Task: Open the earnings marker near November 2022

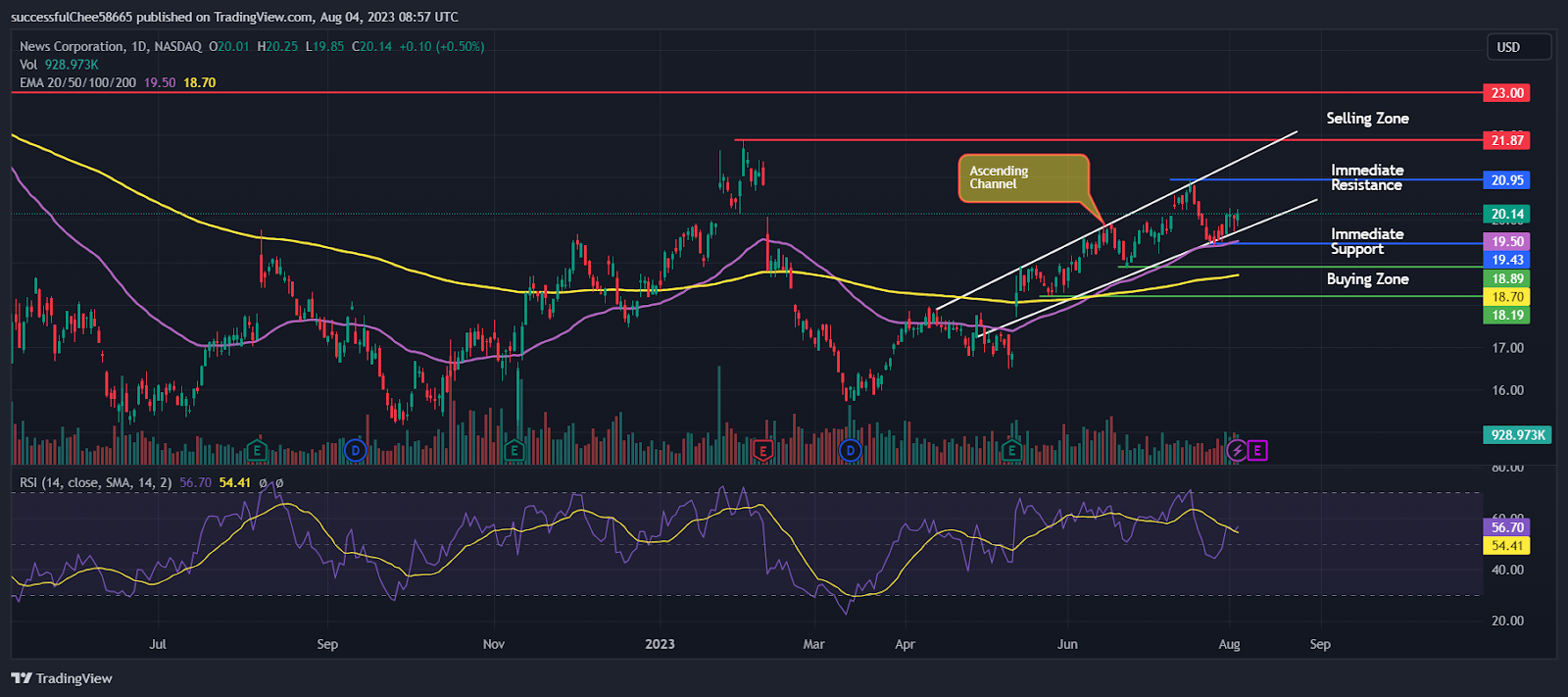Action: pyautogui.click(x=514, y=451)
